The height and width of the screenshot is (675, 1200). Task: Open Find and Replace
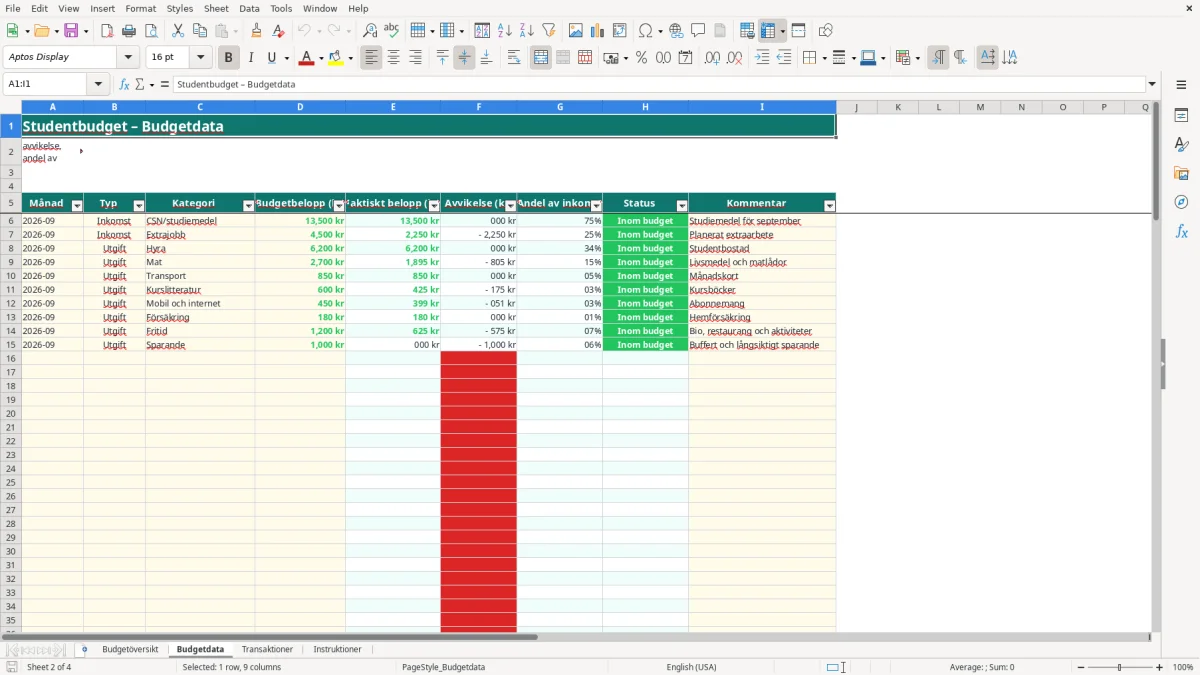370,31
